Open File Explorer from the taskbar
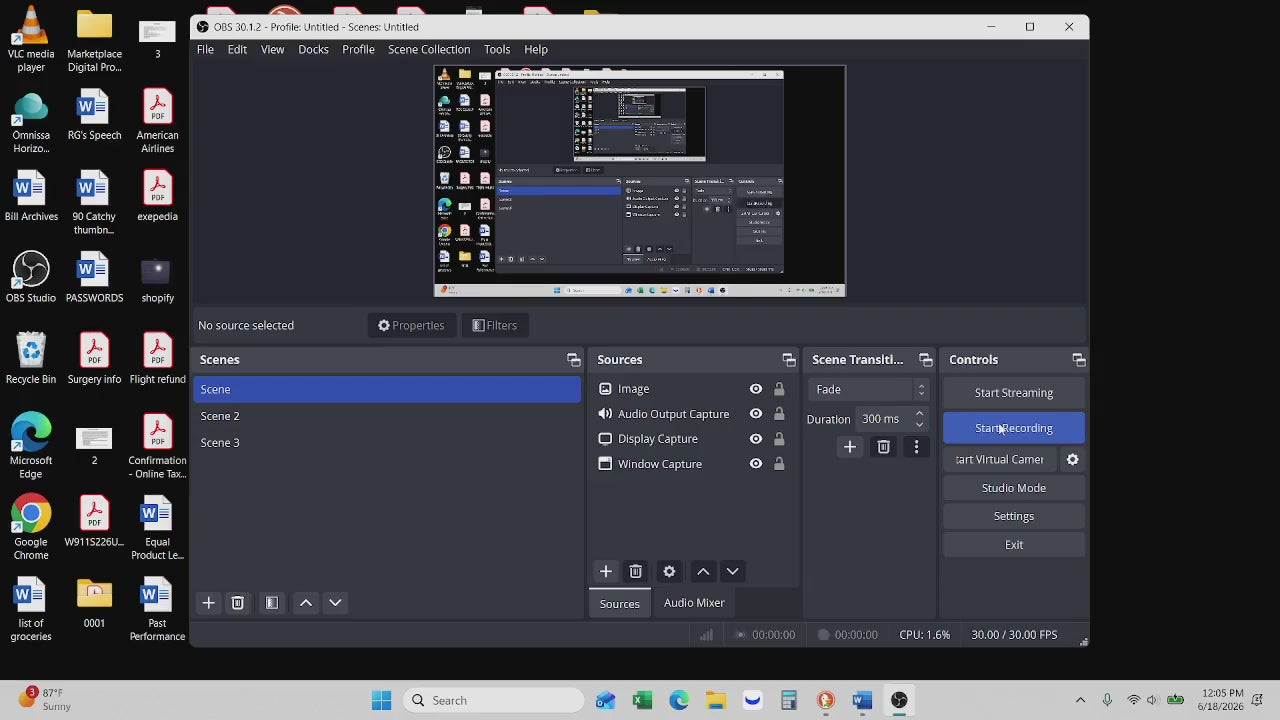The image size is (1280, 720). coord(715,700)
